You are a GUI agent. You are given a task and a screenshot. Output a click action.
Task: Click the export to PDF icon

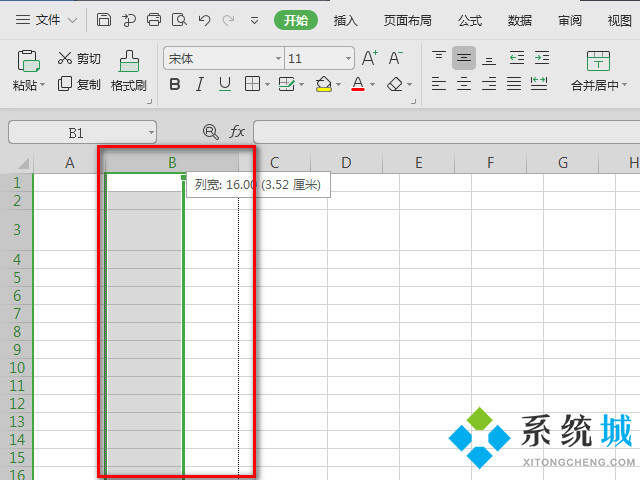coord(129,20)
